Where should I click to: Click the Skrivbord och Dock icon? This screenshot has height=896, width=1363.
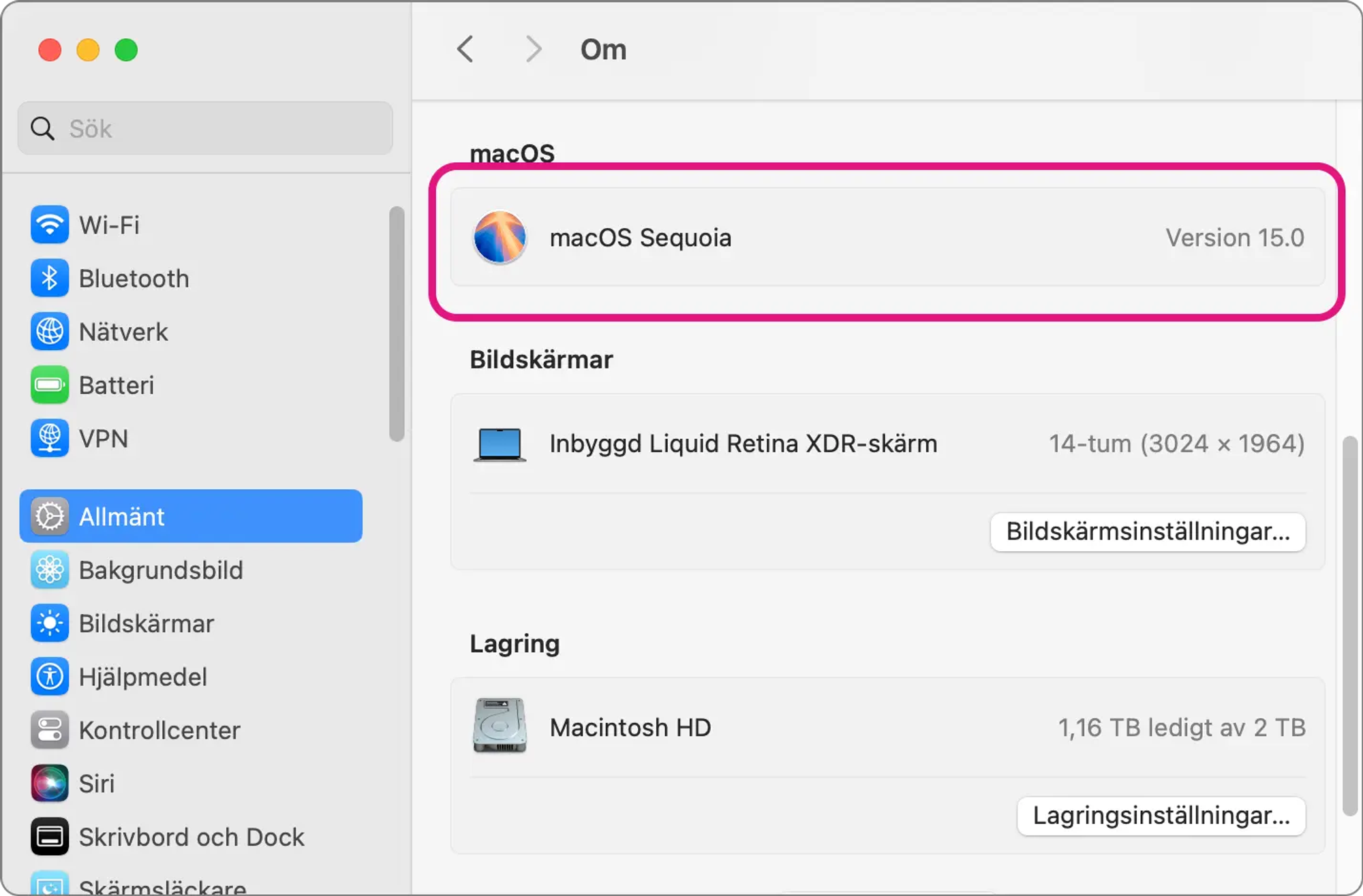click(50, 836)
